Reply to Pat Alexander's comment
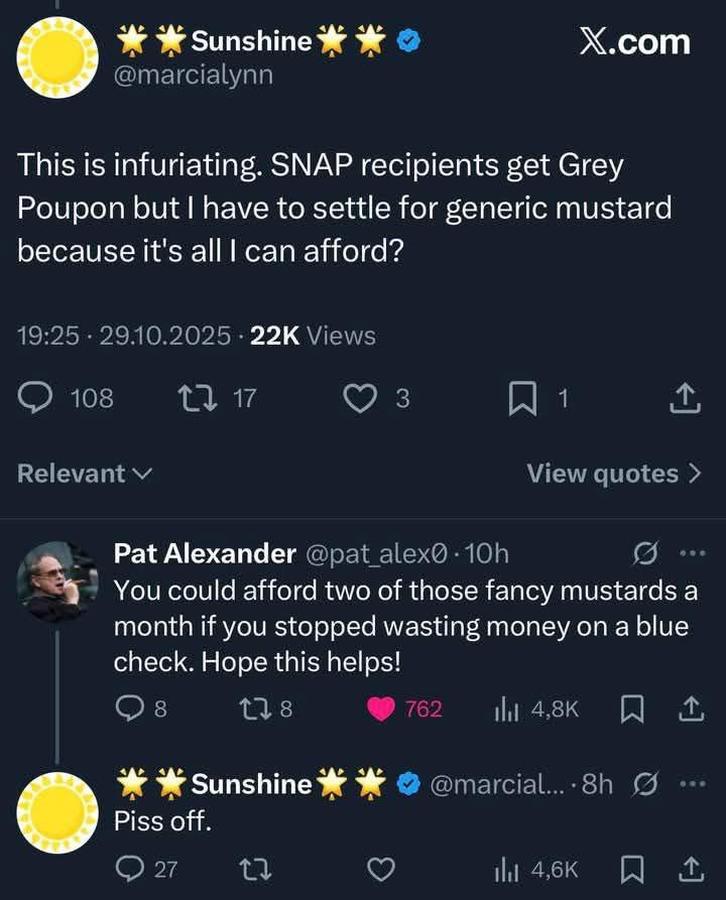Viewport: 726px width, 900px height. click(x=129, y=709)
